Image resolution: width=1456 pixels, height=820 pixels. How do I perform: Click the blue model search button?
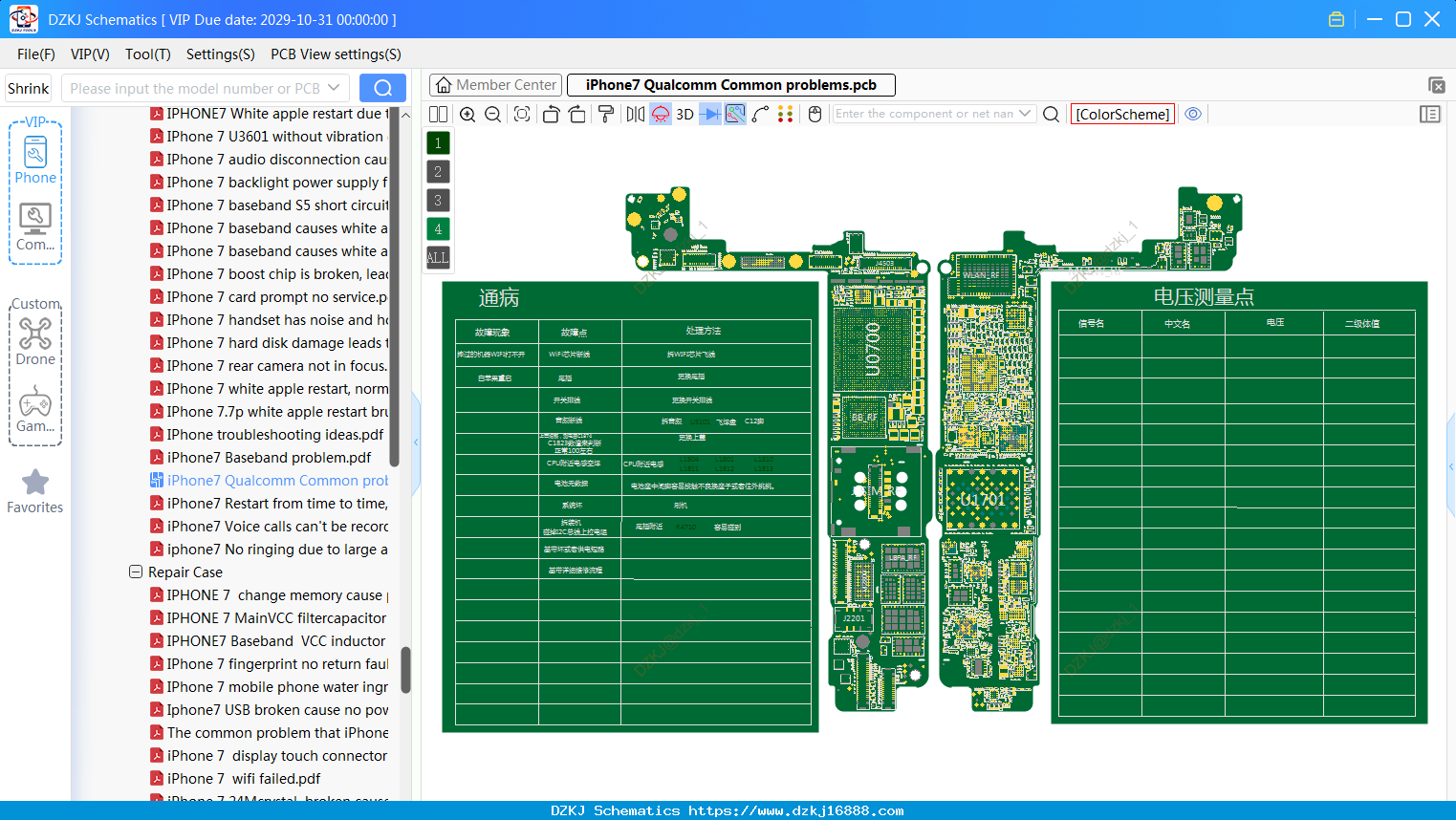click(x=382, y=88)
